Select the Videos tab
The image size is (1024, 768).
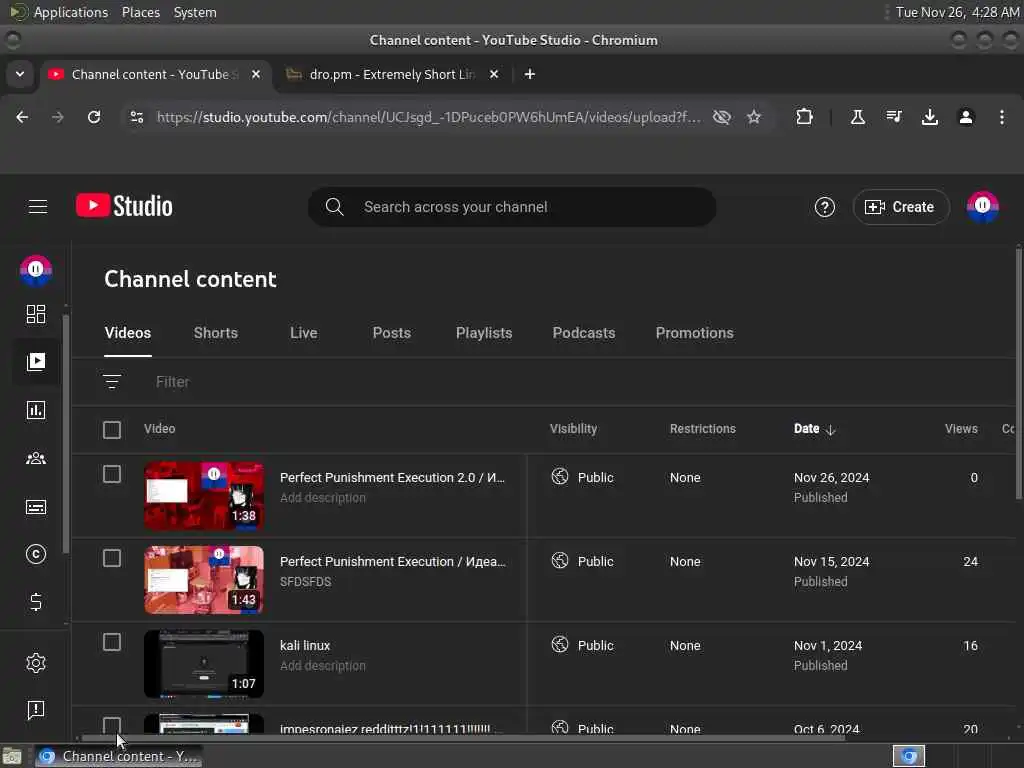pos(128,333)
